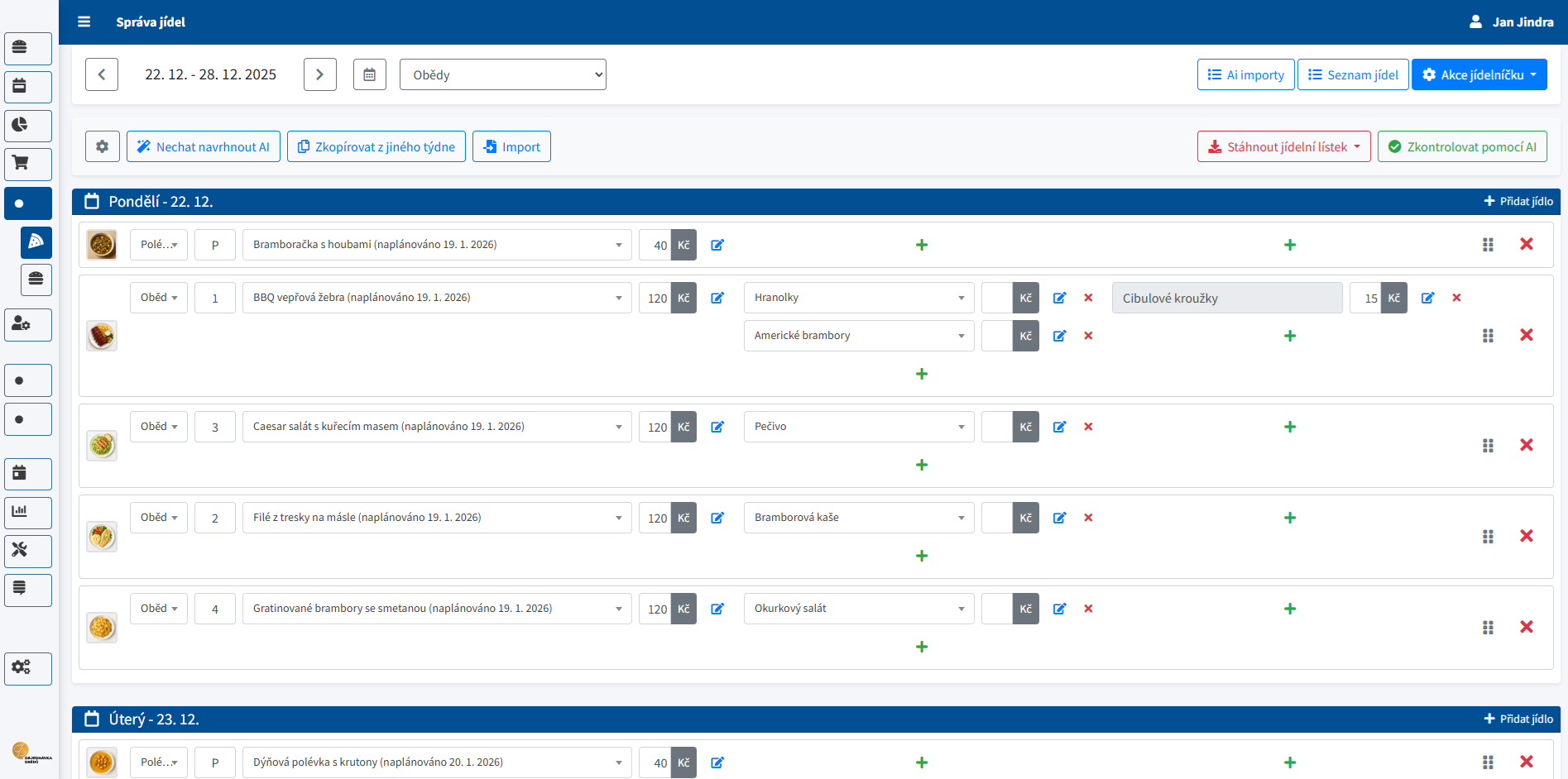Open Akce jídelníčku dropdown menu
Image resolution: width=1568 pixels, height=779 pixels.
pos(1479,74)
